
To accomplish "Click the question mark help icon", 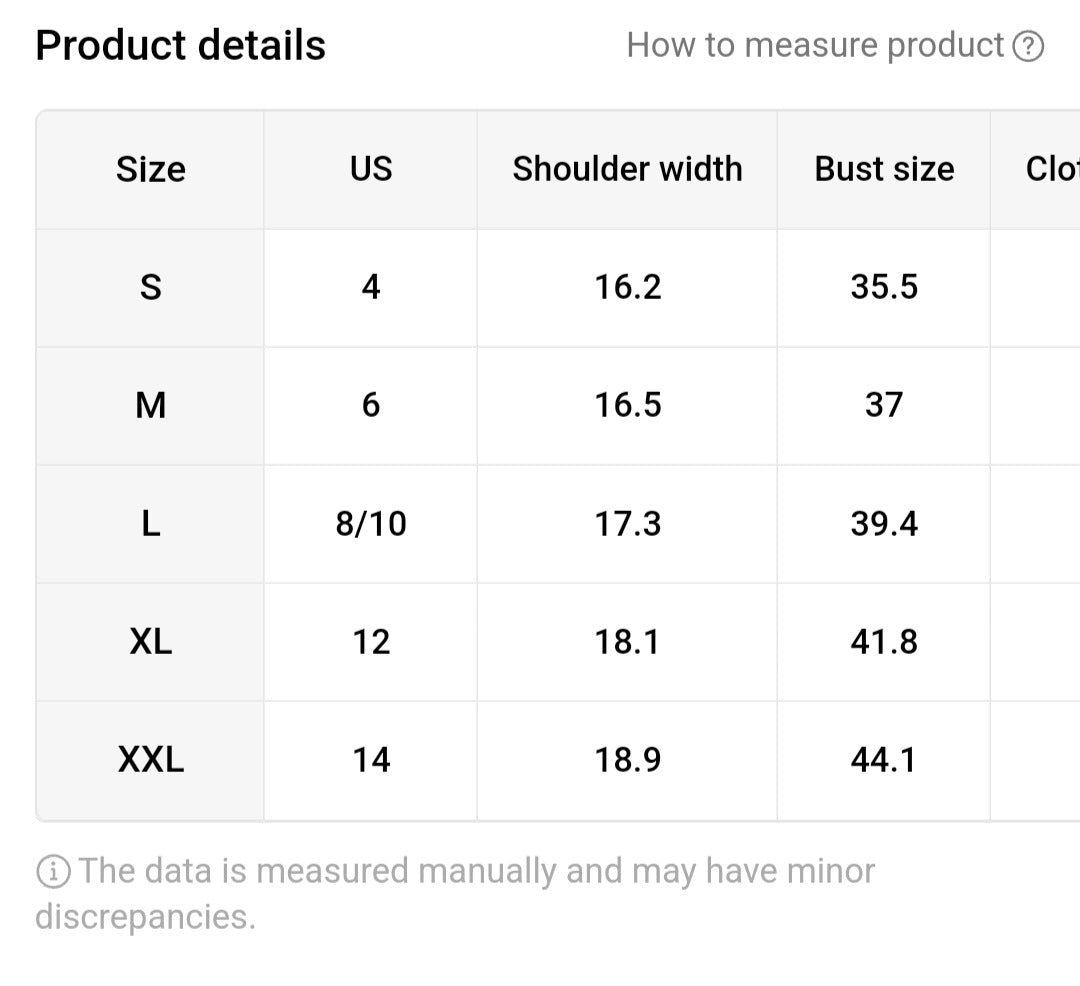I will pos(1028,46).
